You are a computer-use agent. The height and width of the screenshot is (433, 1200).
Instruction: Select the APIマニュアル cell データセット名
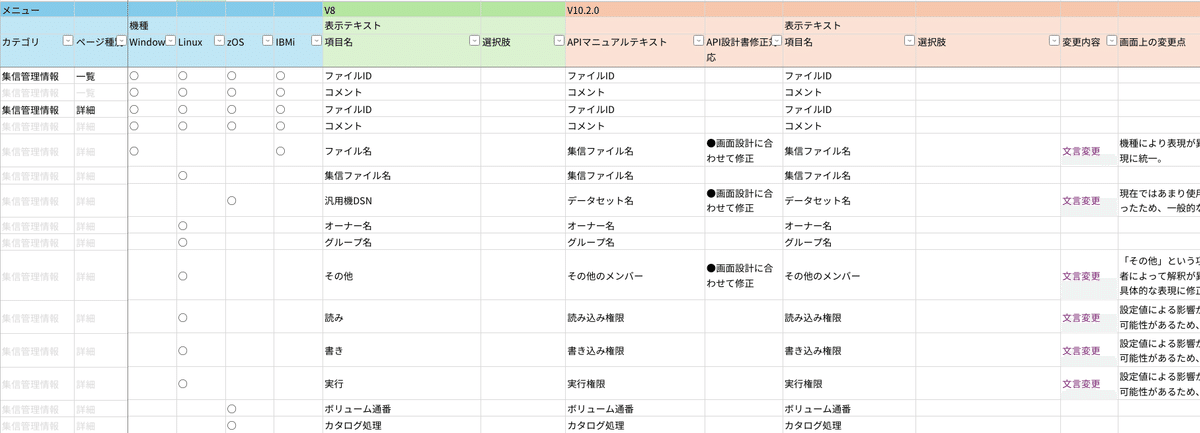(x=635, y=200)
